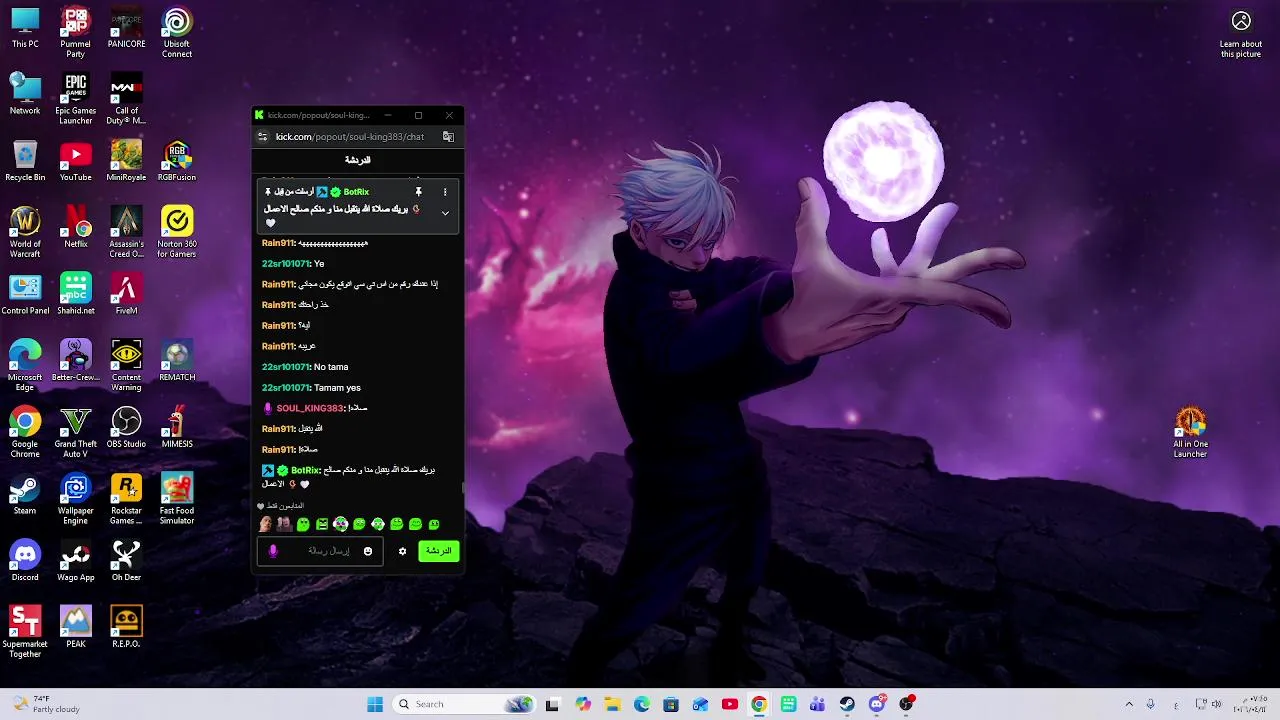Open the emoji picker smiley icon
The image size is (1280, 720).
tap(368, 551)
